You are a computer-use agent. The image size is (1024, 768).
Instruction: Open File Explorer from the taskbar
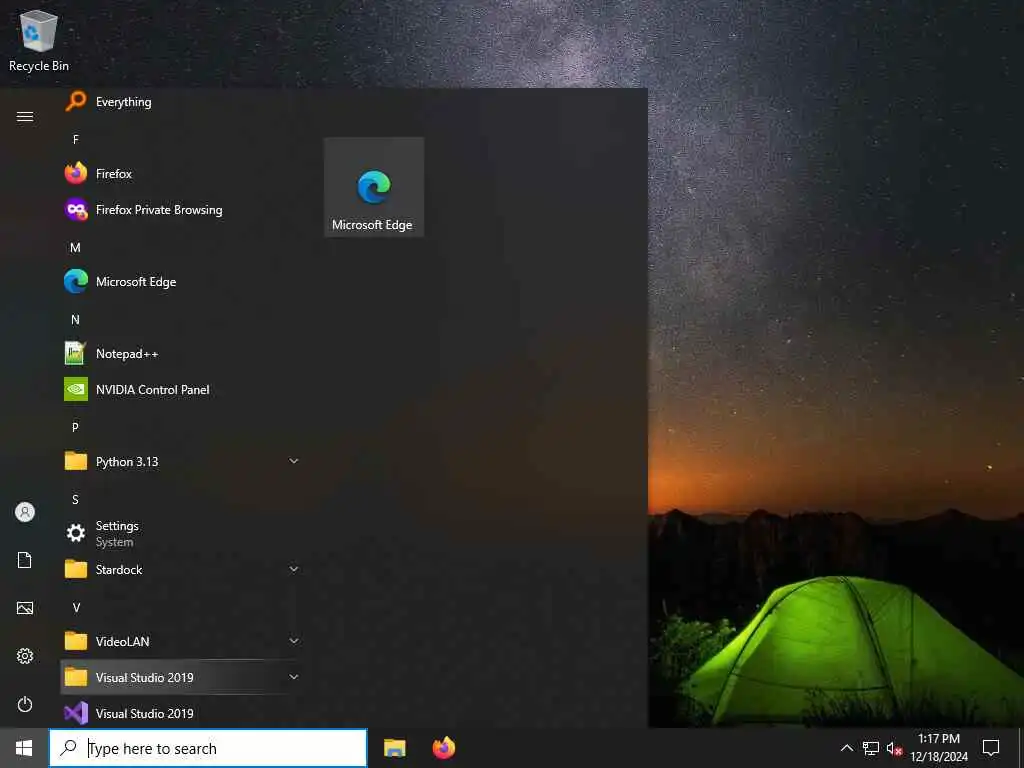pyautogui.click(x=394, y=748)
